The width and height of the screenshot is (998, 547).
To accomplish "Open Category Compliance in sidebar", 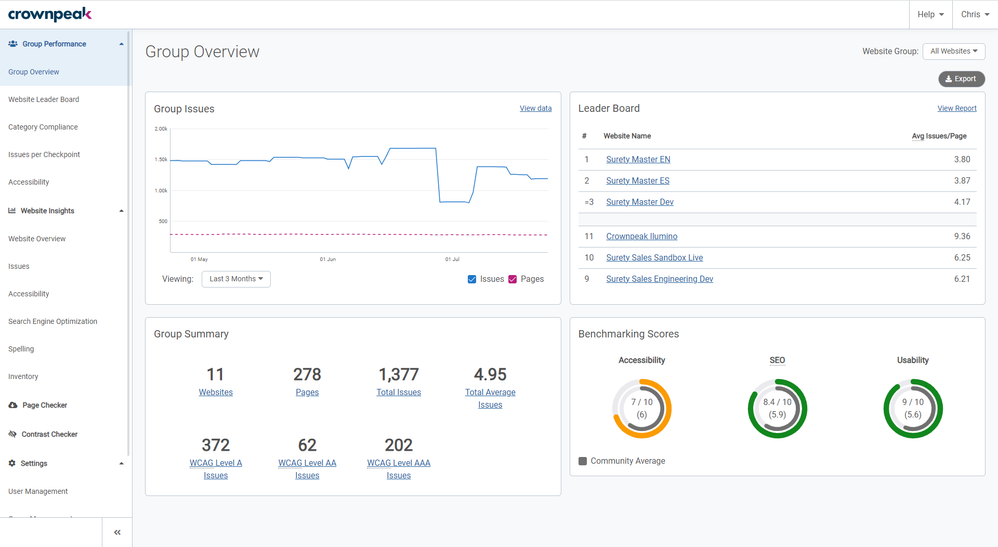I will point(43,127).
